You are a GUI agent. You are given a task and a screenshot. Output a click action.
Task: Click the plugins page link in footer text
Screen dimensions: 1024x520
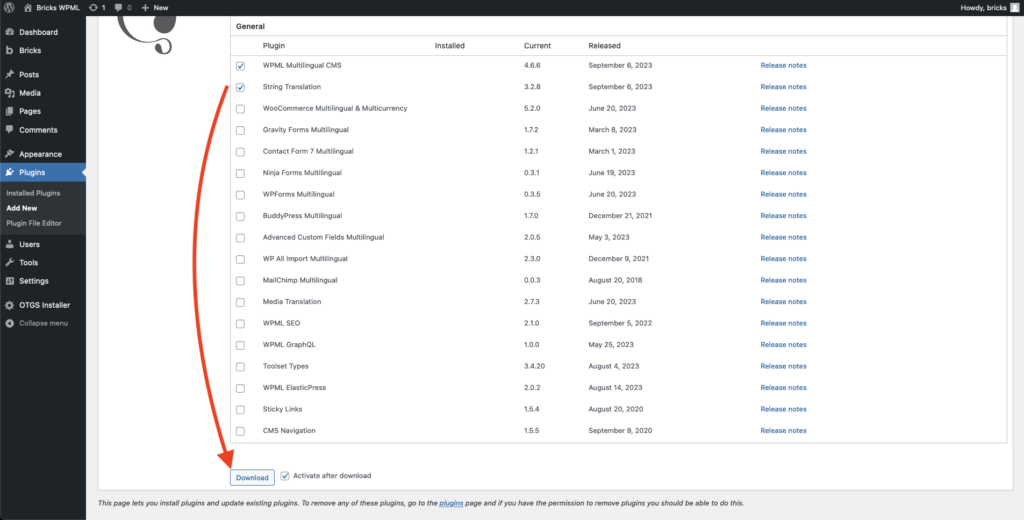[449, 503]
